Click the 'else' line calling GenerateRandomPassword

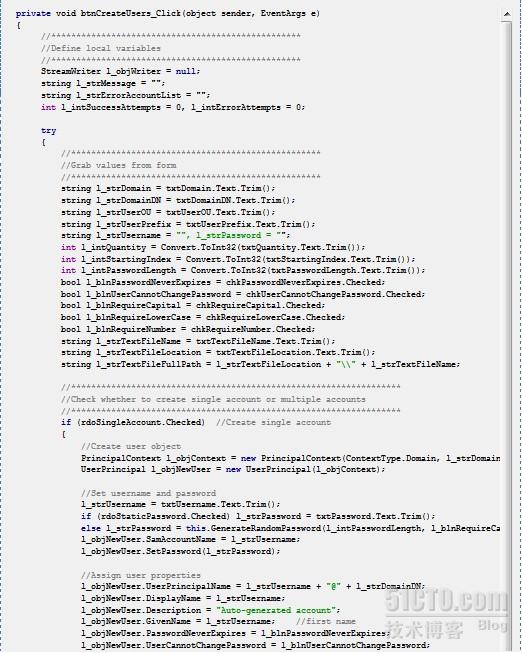tap(291, 528)
